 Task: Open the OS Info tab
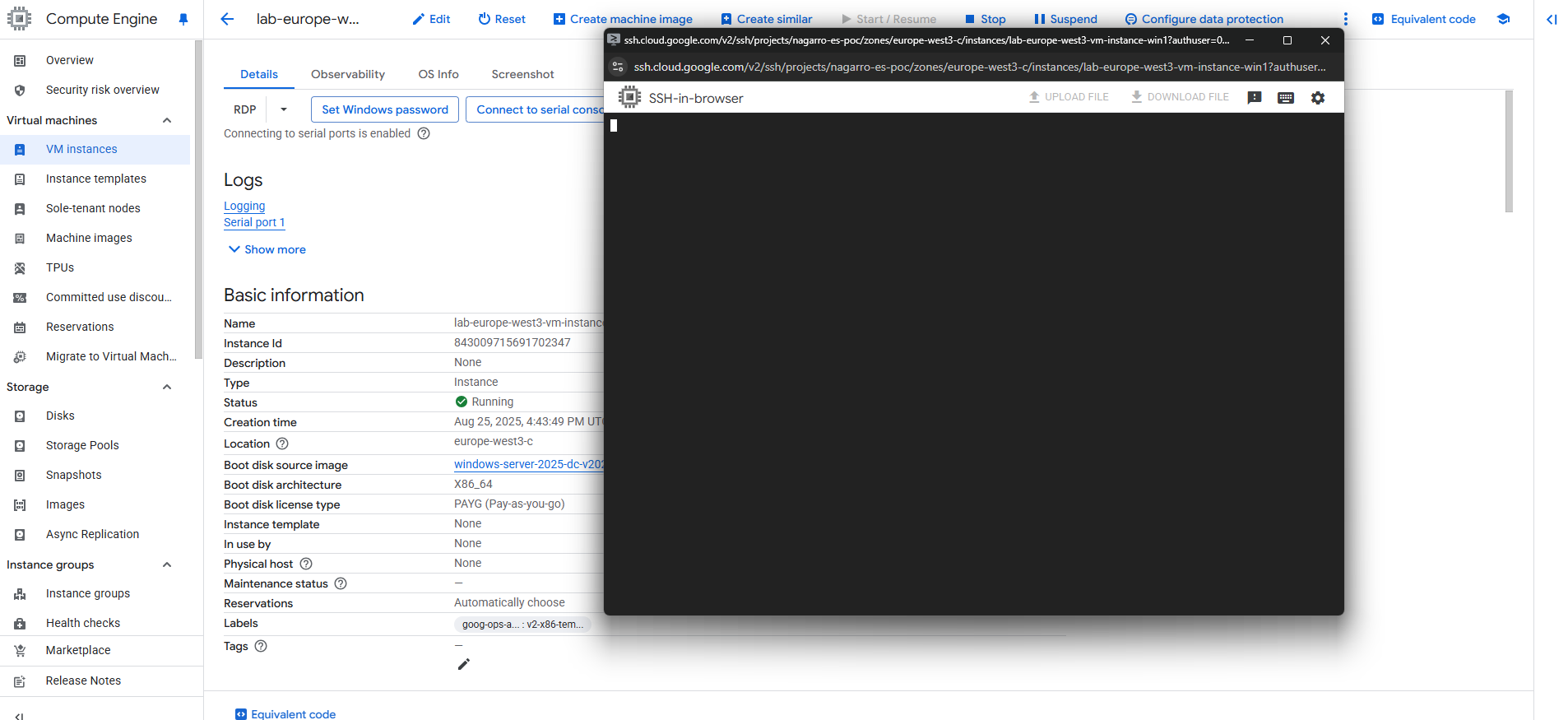pyautogui.click(x=438, y=74)
